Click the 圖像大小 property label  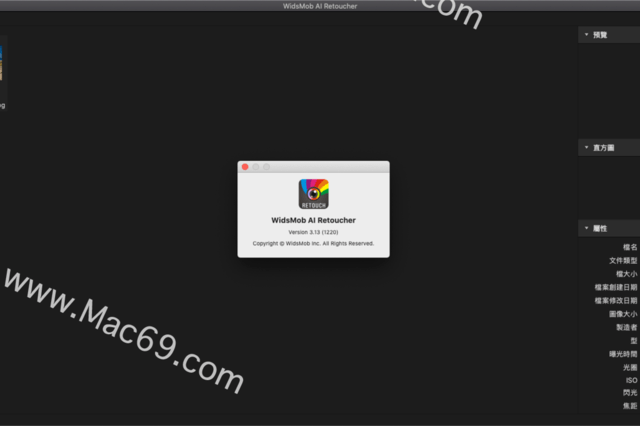(x=623, y=314)
